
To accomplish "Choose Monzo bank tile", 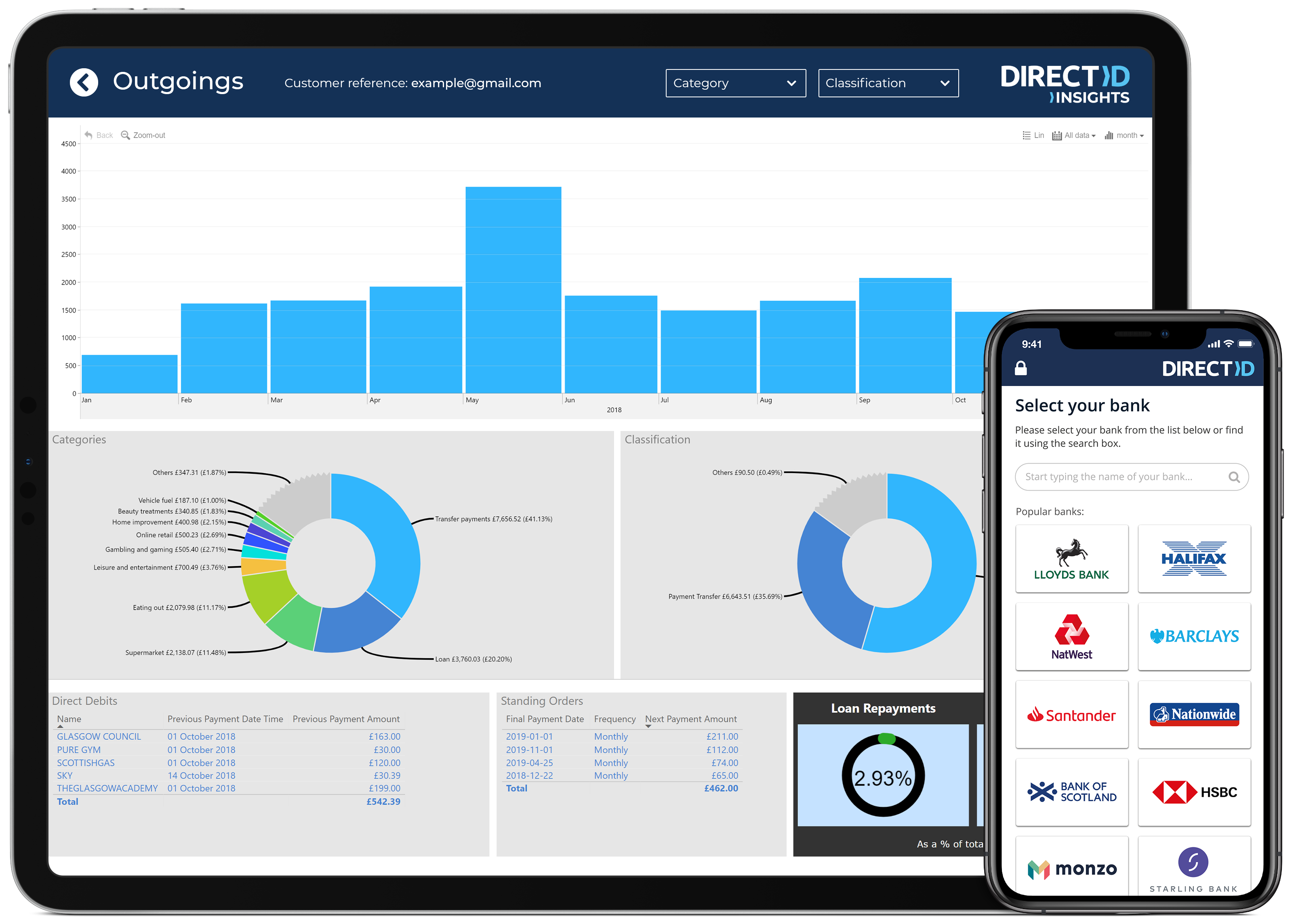I will (x=1072, y=866).
